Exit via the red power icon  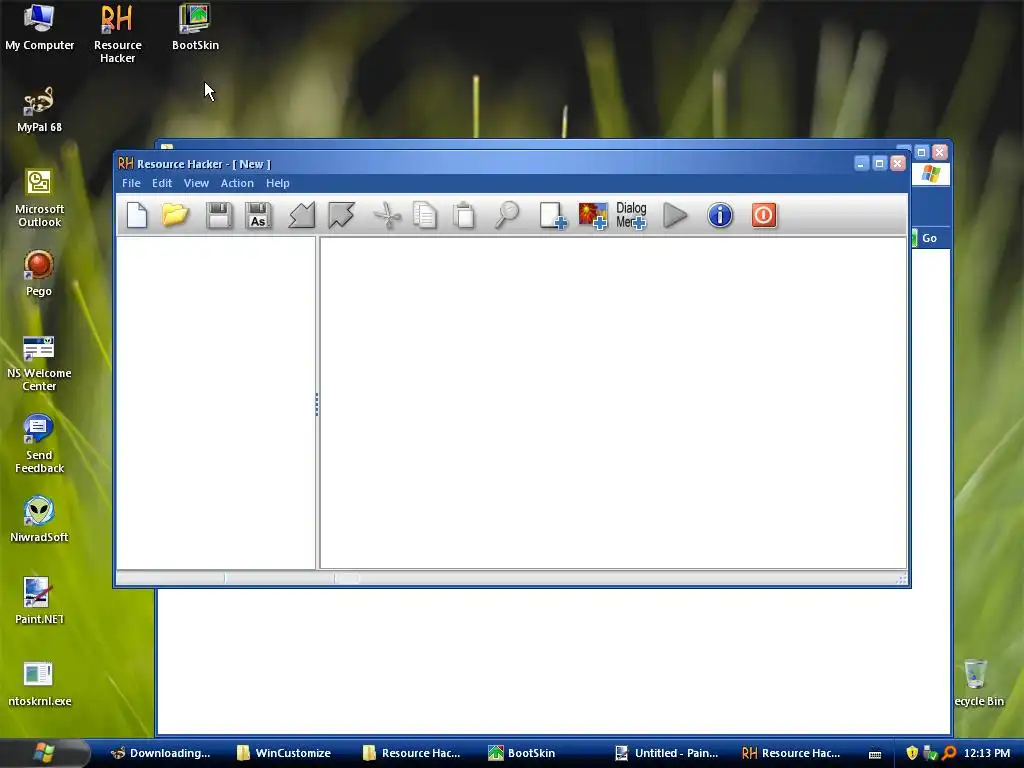[x=763, y=215]
